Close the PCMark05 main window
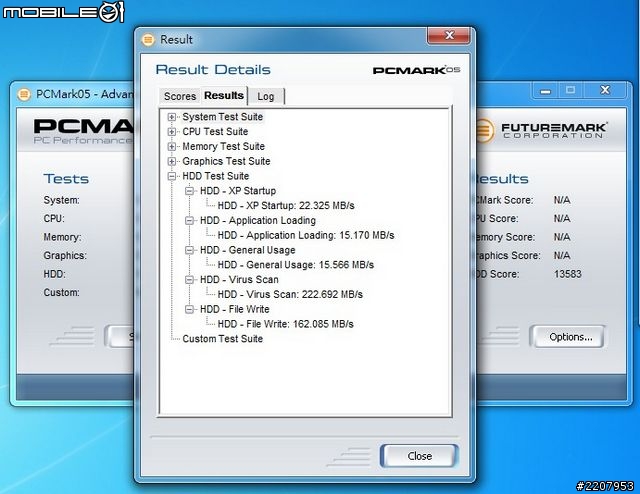This screenshot has height=494, width=640. [605, 91]
